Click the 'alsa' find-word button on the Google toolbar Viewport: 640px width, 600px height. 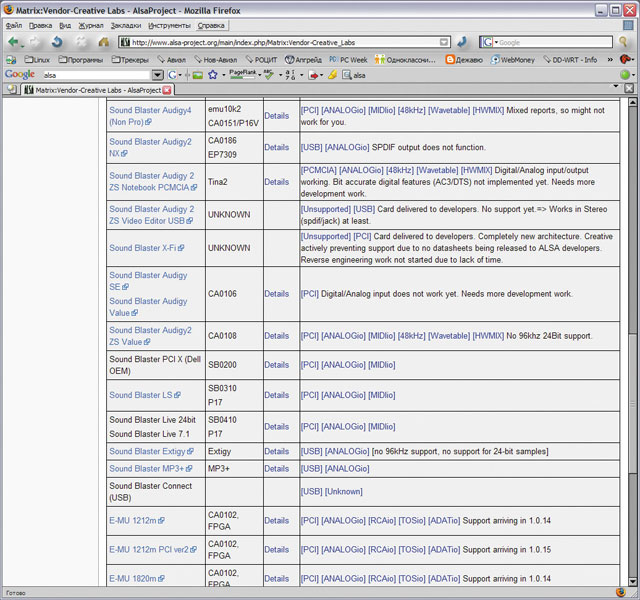[x=353, y=75]
